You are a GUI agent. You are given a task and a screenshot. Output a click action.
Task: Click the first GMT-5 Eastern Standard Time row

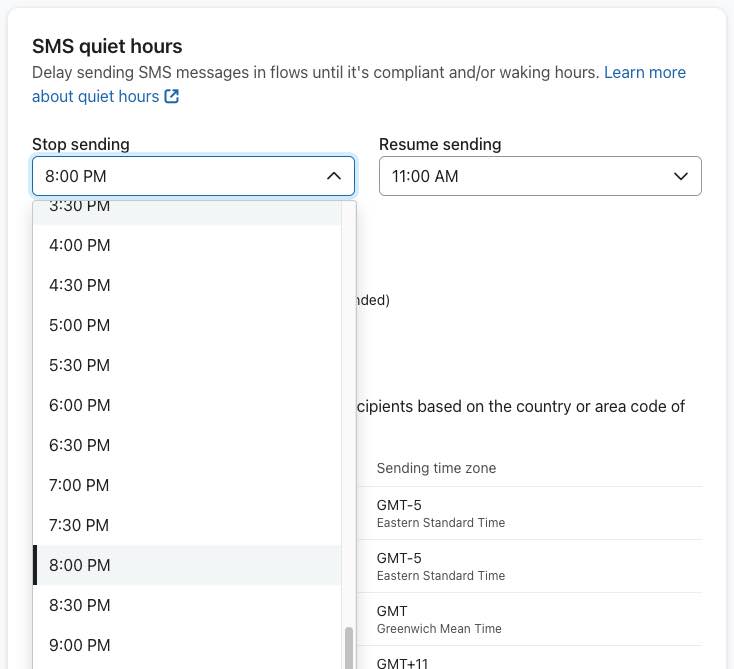530,514
